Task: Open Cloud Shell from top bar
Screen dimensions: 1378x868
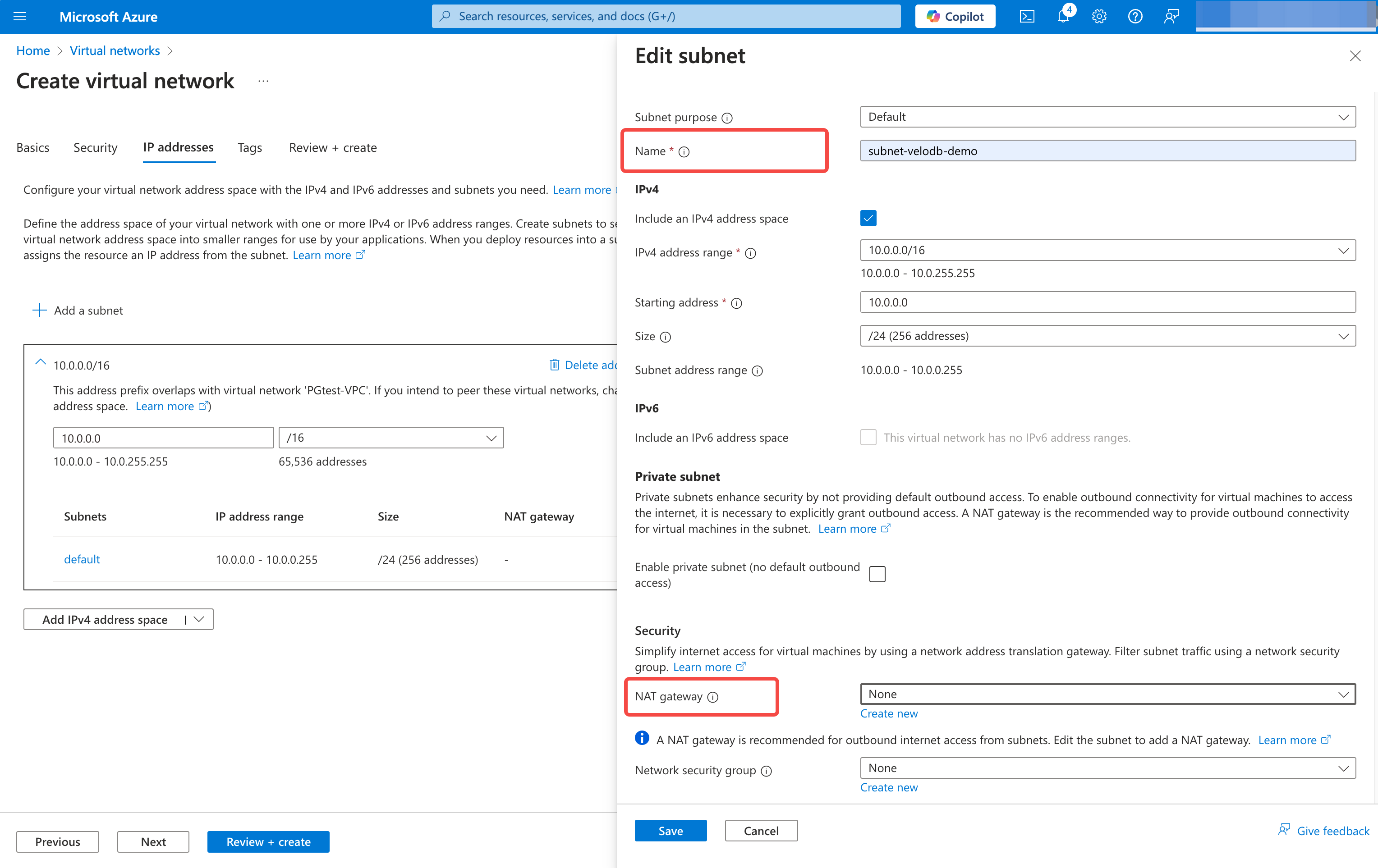Action: (x=1027, y=17)
